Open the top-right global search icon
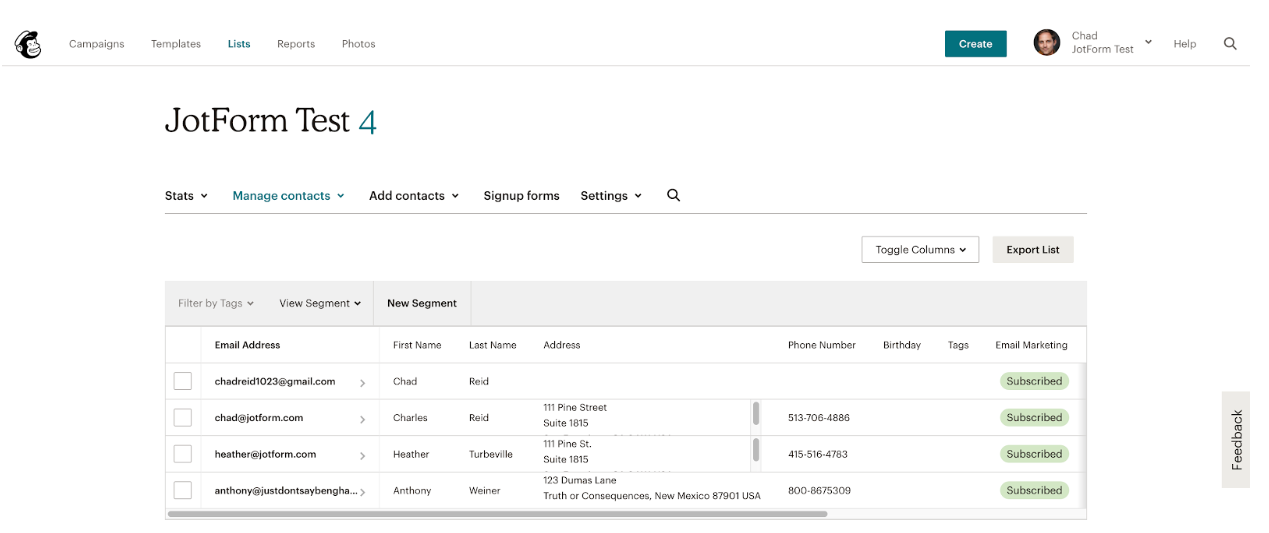Image resolution: width=1269 pixels, height=533 pixels. (1230, 44)
